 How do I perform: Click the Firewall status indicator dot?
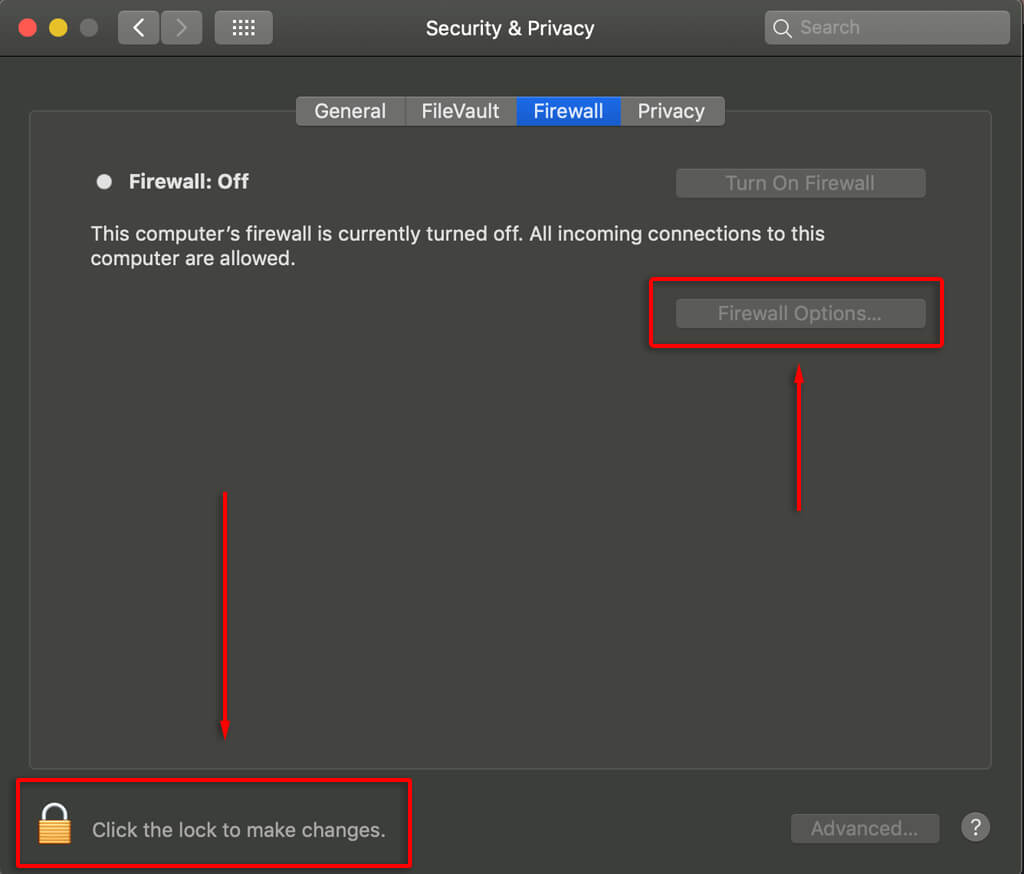pyautogui.click(x=104, y=182)
